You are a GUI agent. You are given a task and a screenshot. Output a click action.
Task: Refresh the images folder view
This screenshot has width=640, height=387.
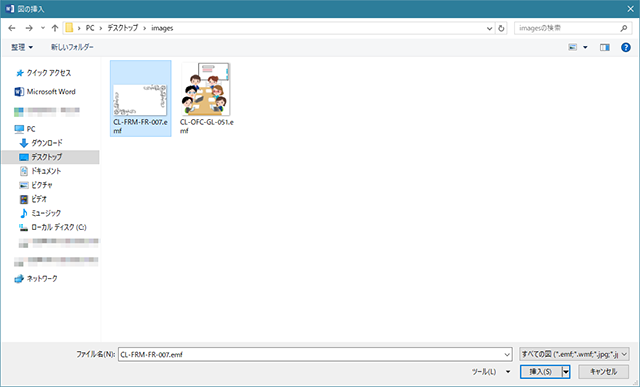[501, 28]
